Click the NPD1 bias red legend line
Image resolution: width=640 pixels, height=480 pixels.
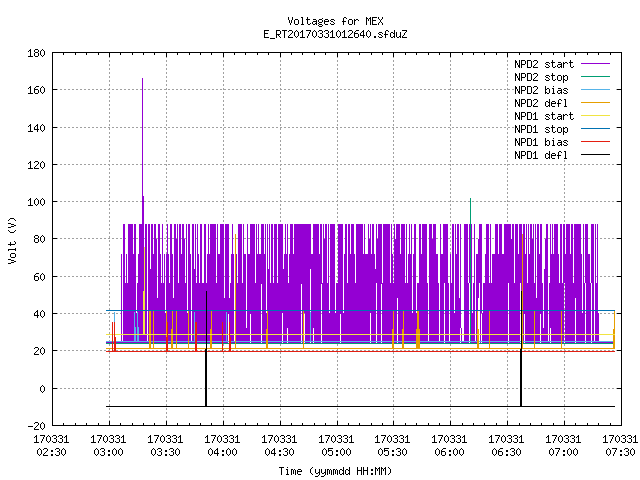click(595, 142)
